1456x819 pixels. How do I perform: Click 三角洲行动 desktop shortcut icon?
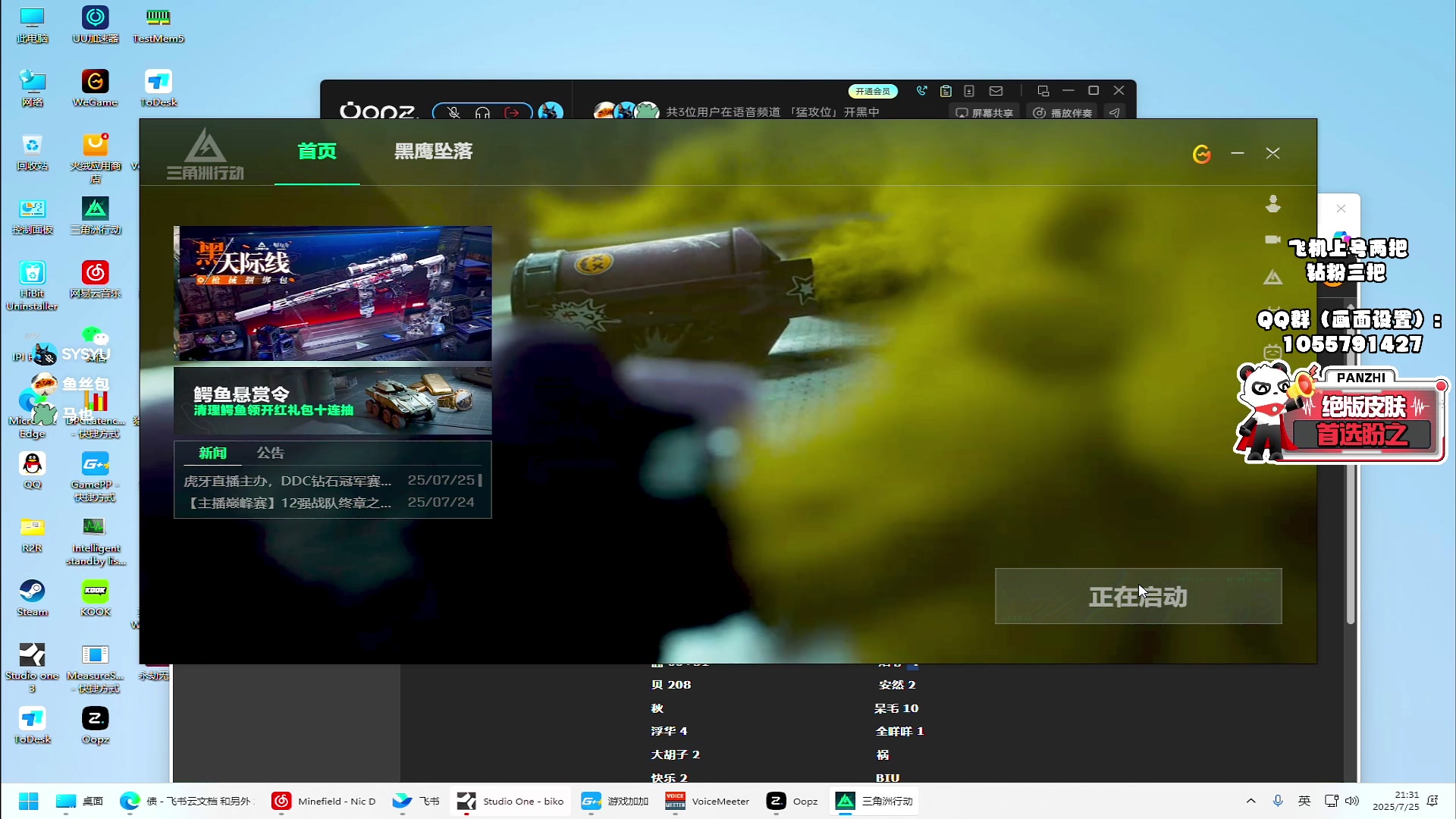point(96,215)
